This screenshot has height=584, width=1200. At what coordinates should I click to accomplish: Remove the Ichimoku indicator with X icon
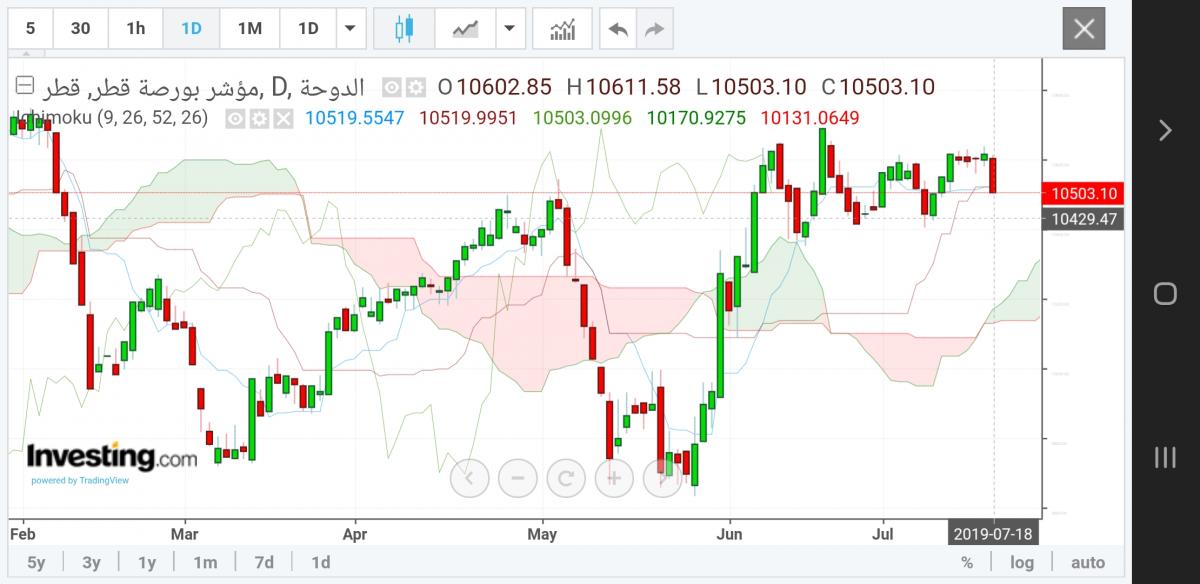pos(284,118)
